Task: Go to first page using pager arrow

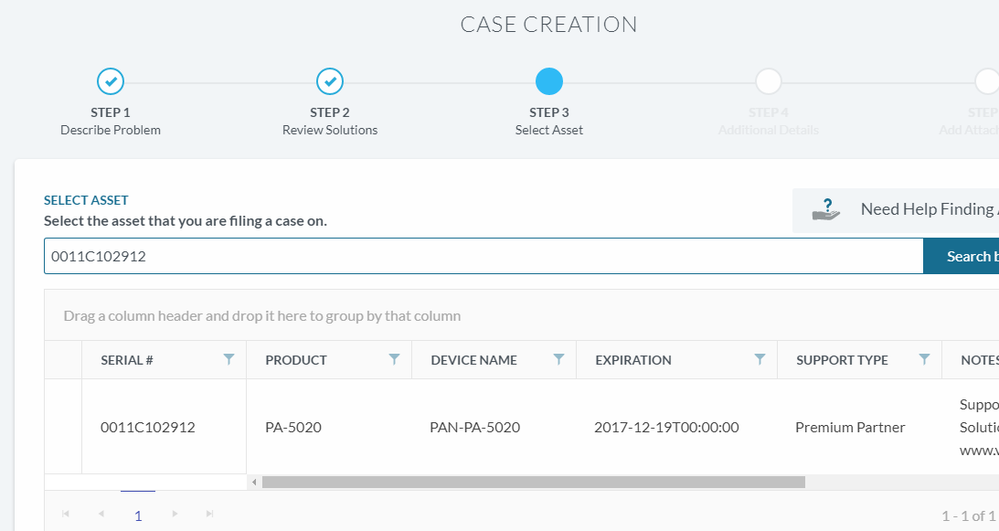Action: [66, 514]
